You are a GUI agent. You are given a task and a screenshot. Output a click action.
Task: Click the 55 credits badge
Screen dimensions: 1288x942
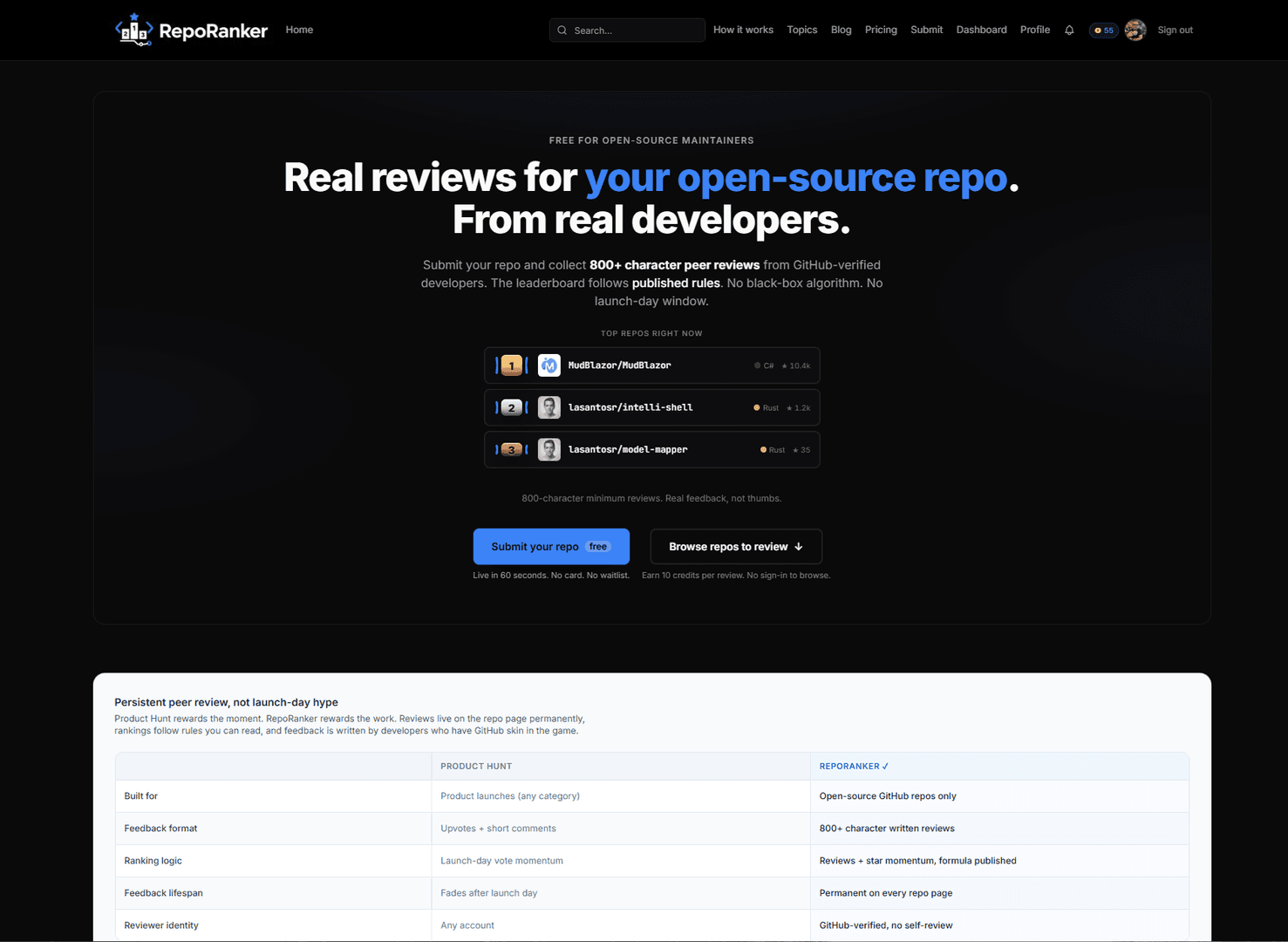pyautogui.click(x=1103, y=31)
